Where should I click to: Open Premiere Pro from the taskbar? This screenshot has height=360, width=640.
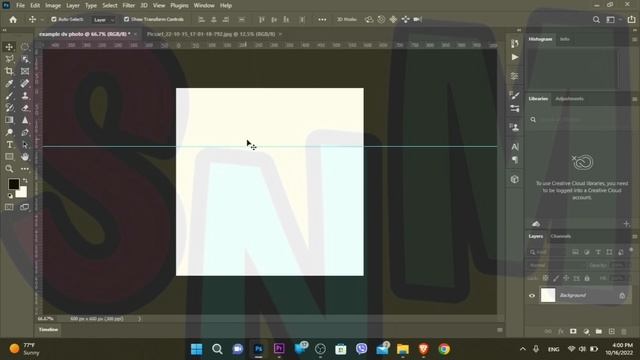279,349
